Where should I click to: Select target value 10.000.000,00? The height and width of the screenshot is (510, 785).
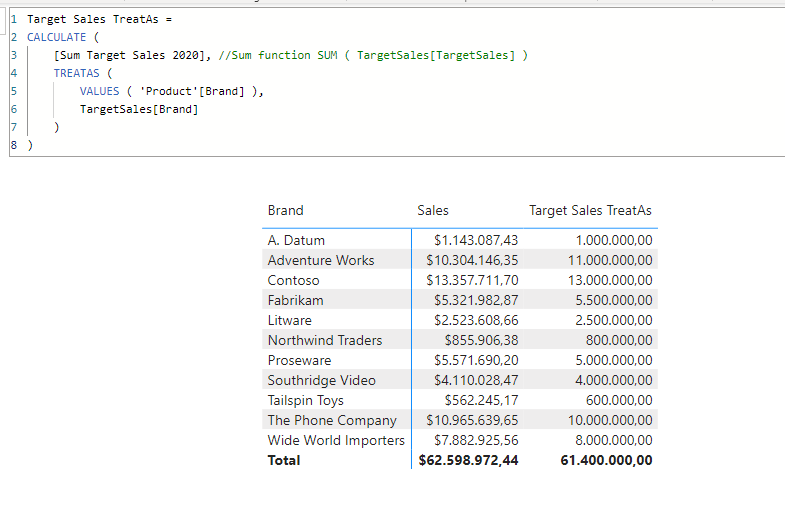pos(610,420)
